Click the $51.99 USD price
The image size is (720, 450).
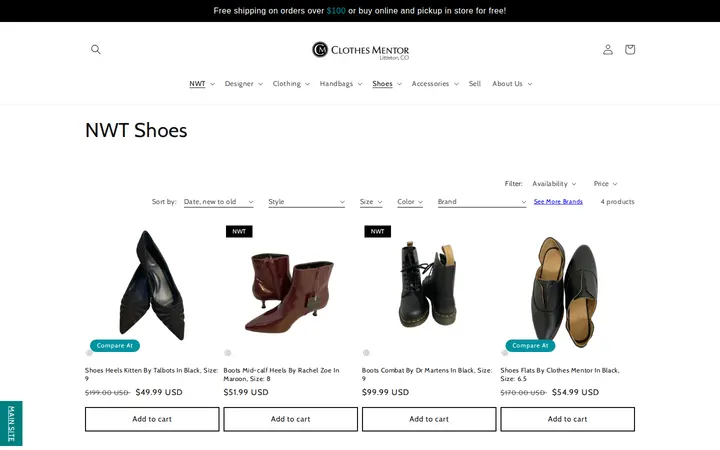pos(246,393)
